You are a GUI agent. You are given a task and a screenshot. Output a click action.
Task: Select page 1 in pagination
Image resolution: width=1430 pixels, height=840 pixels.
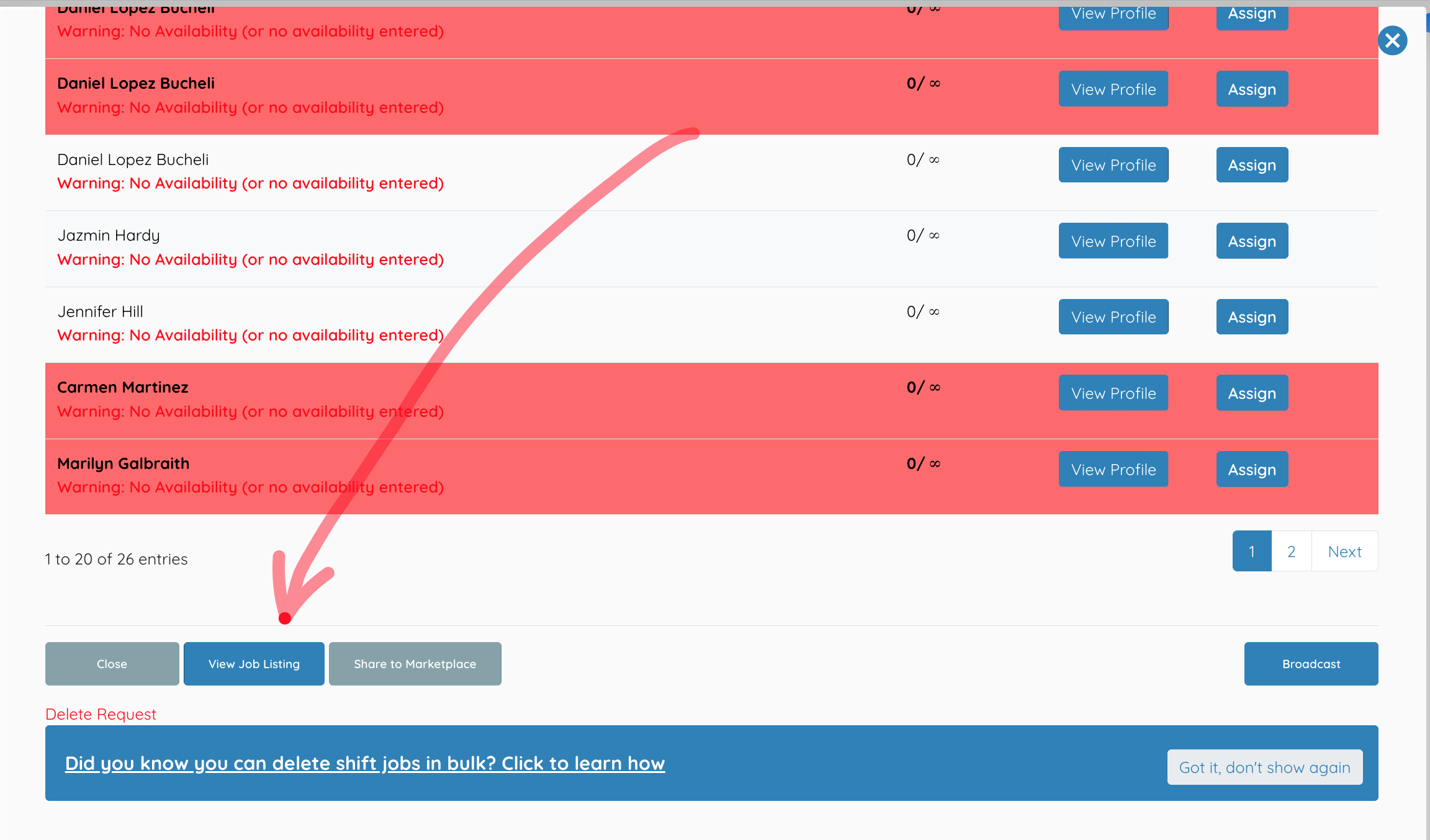(x=1252, y=551)
